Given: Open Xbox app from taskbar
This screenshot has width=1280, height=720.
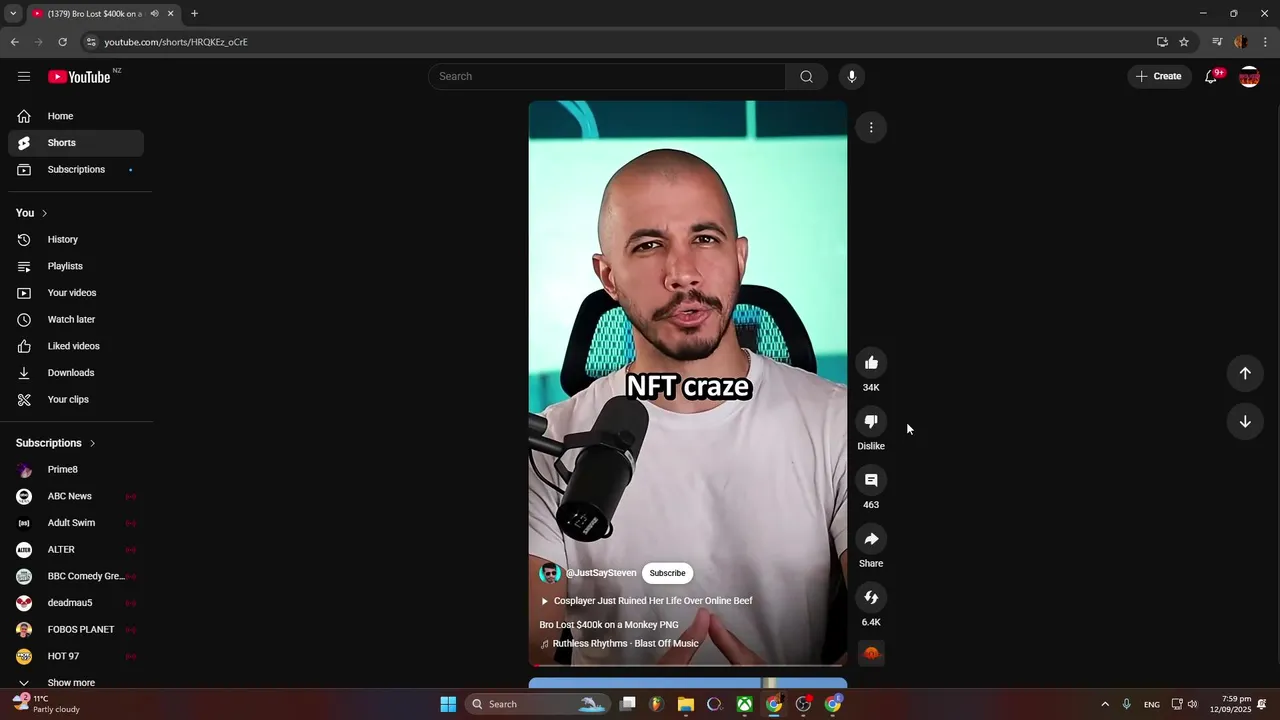Looking at the screenshot, I should [745, 704].
